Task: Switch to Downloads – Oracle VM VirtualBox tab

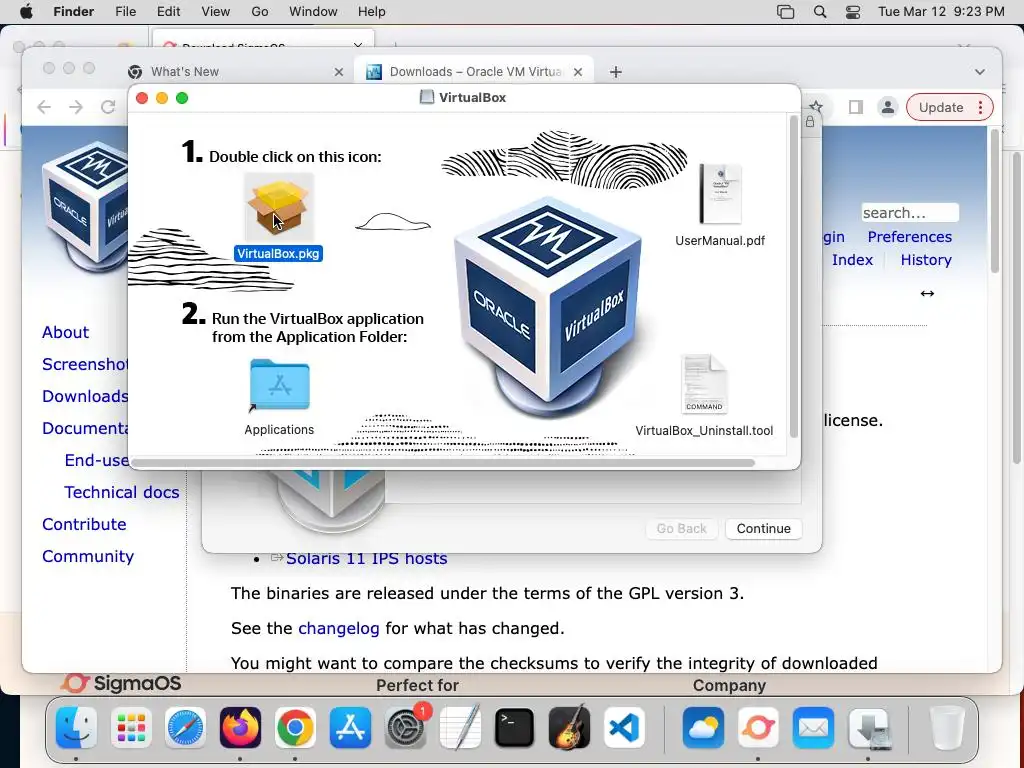Action: click(x=475, y=72)
